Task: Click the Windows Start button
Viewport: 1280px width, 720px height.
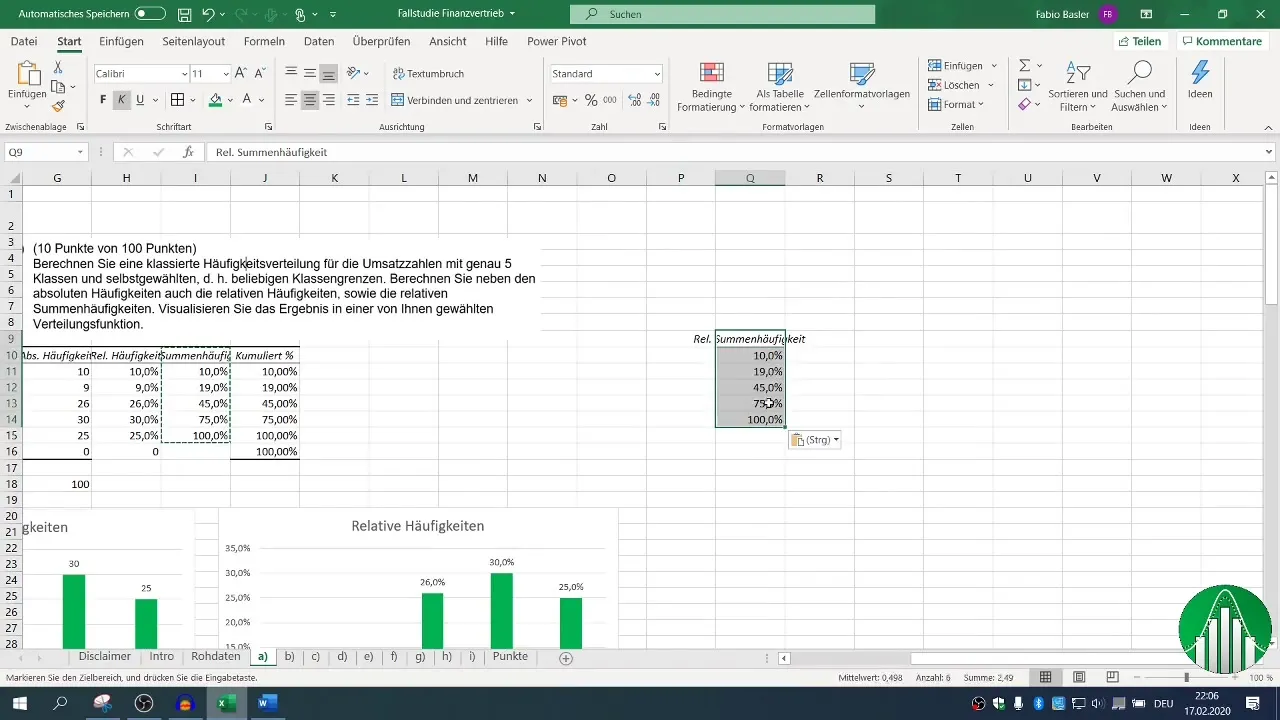Action: click(20, 704)
